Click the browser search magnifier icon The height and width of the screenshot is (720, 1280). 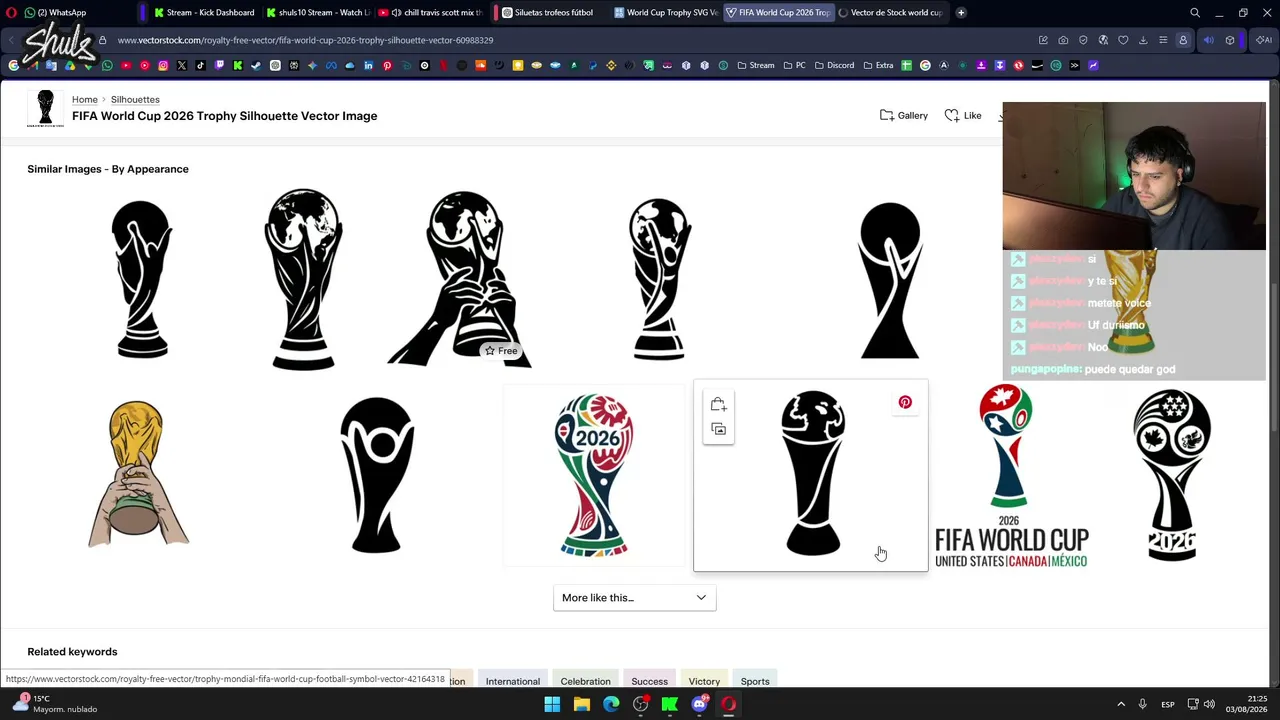click(x=1194, y=13)
